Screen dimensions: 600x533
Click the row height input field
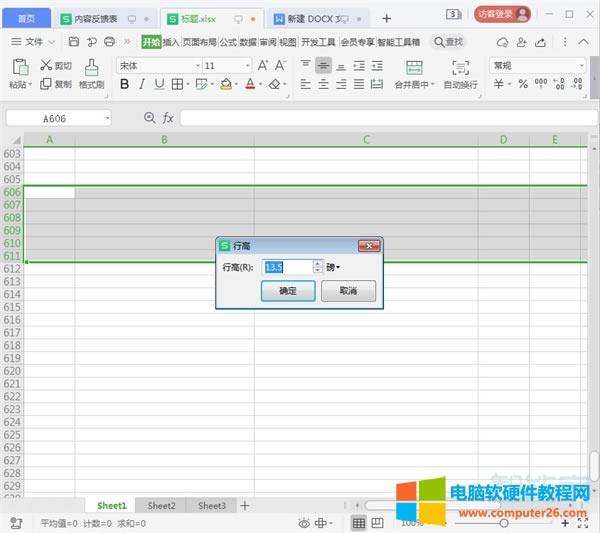(x=285, y=267)
